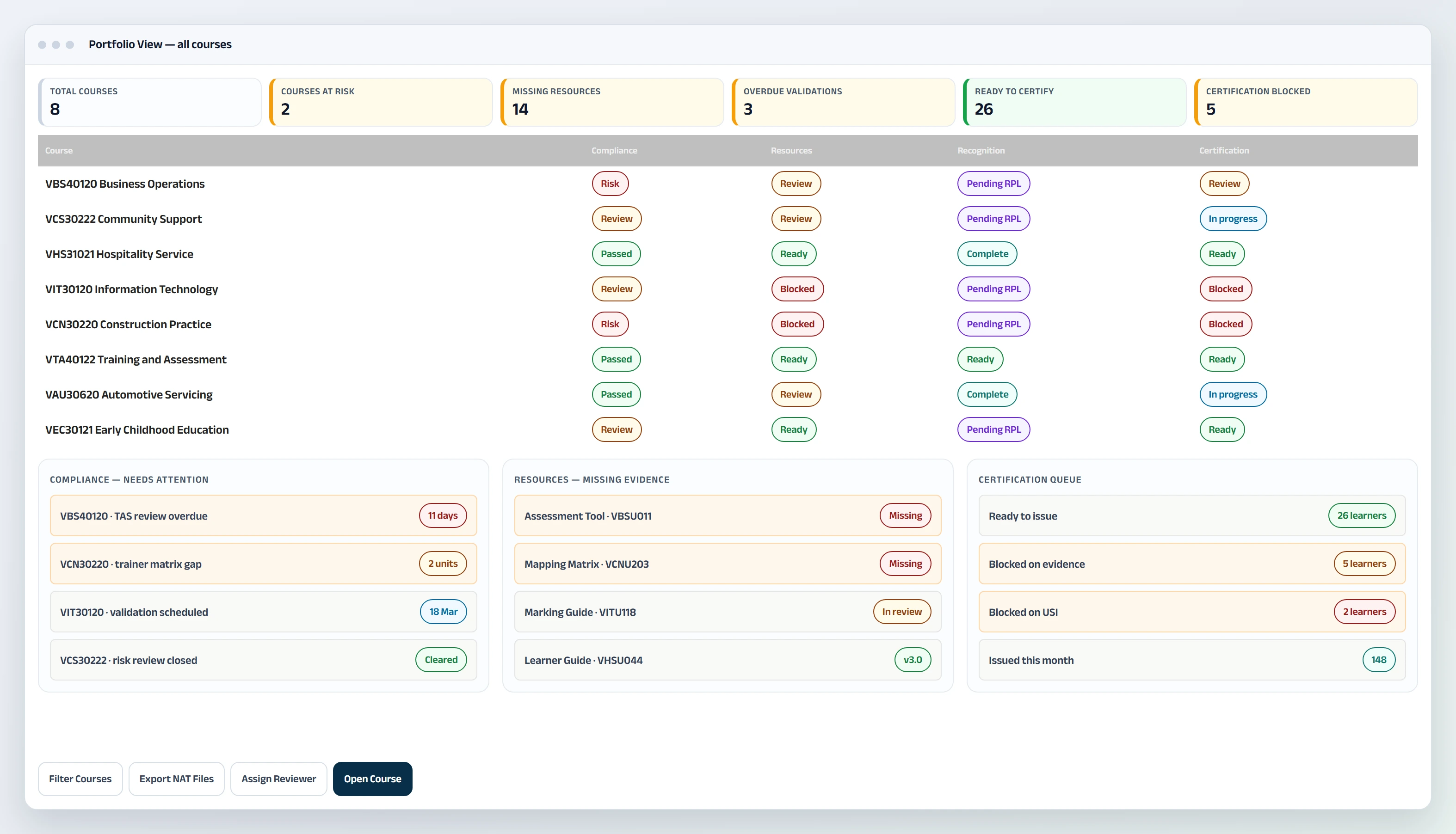1456x834 pixels.
Task: Select the Total Courses summary card
Action: (x=149, y=102)
